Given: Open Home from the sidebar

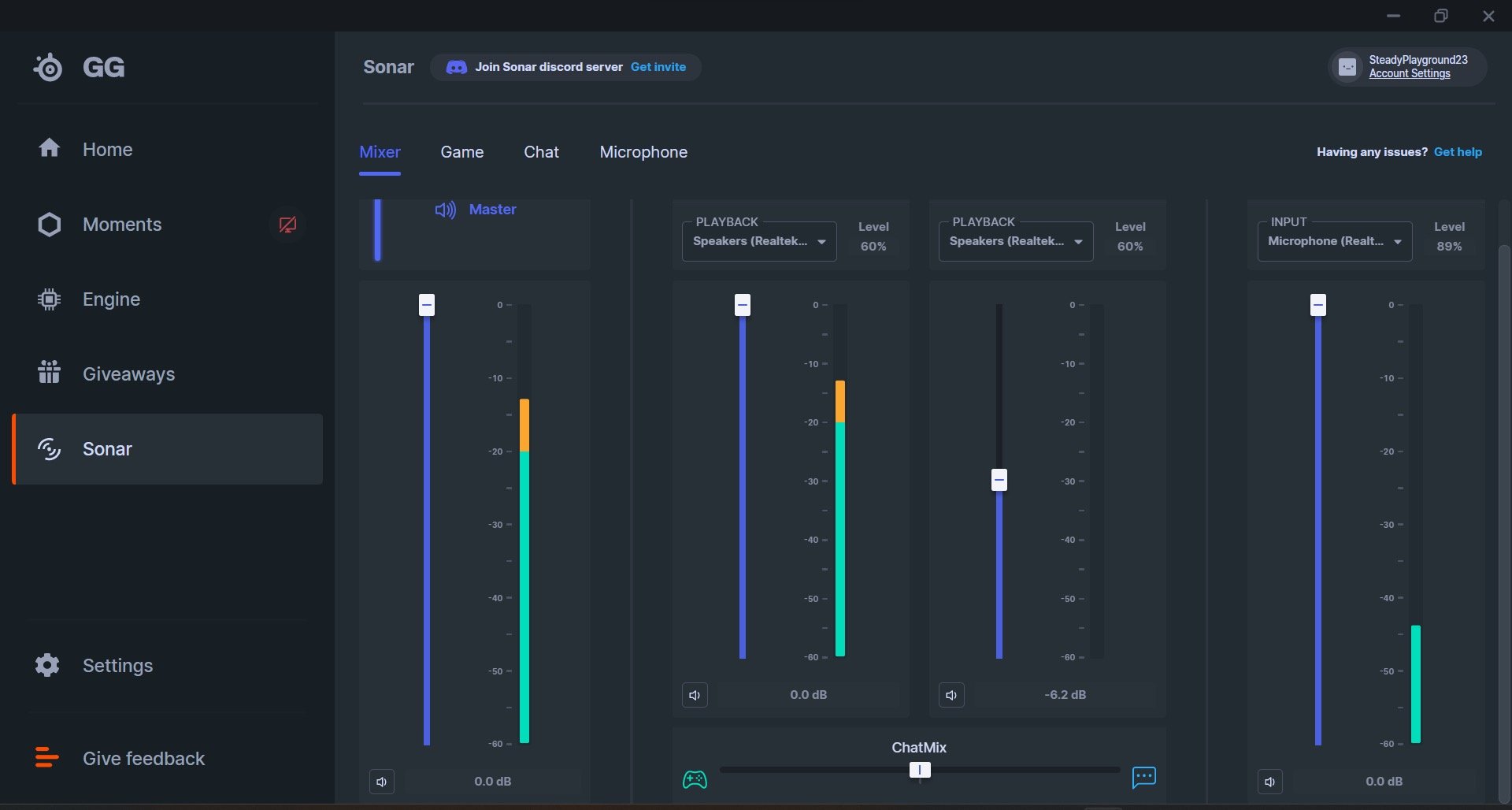Looking at the screenshot, I should [x=167, y=149].
